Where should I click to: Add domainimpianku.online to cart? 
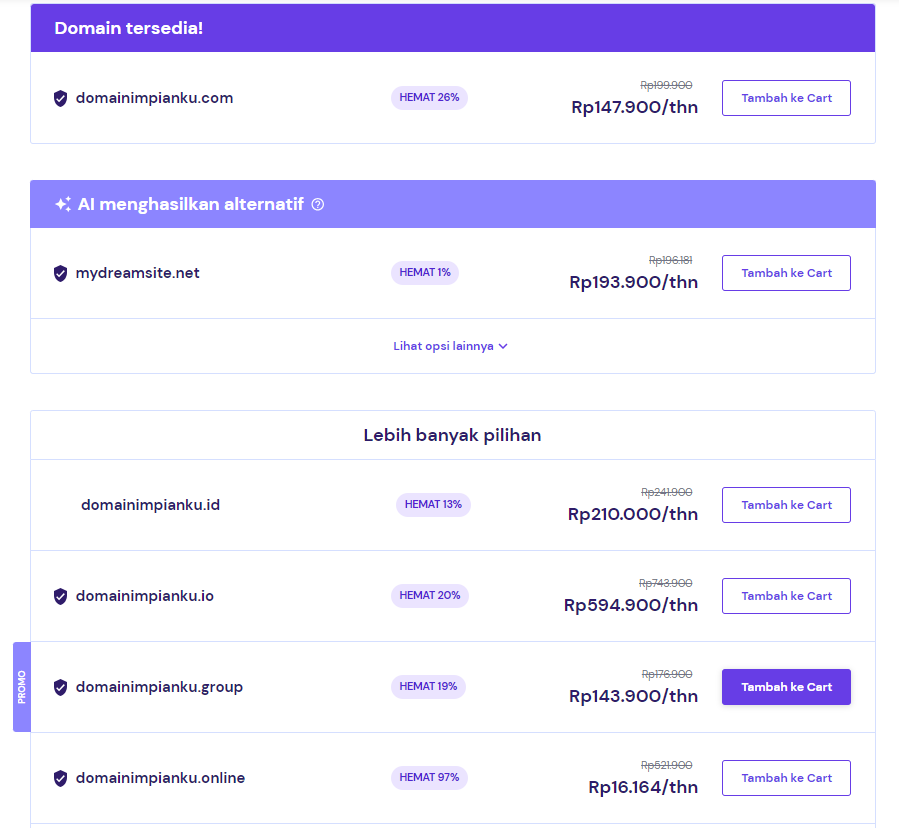pyautogui.click(x=786, y=777)
